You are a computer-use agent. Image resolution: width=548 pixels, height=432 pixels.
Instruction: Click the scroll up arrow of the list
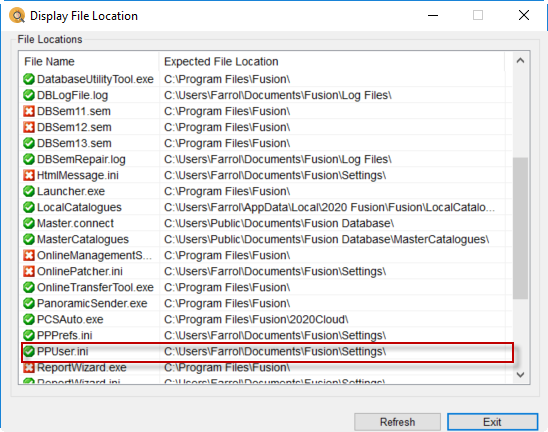[520, 61]
